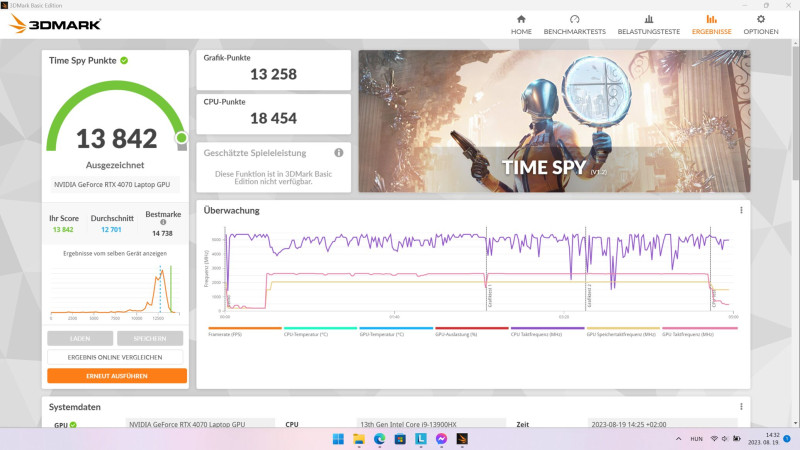Click the 3DMark taskbar icon
This screenshot has height=450, width=800.
pos(462,439)
